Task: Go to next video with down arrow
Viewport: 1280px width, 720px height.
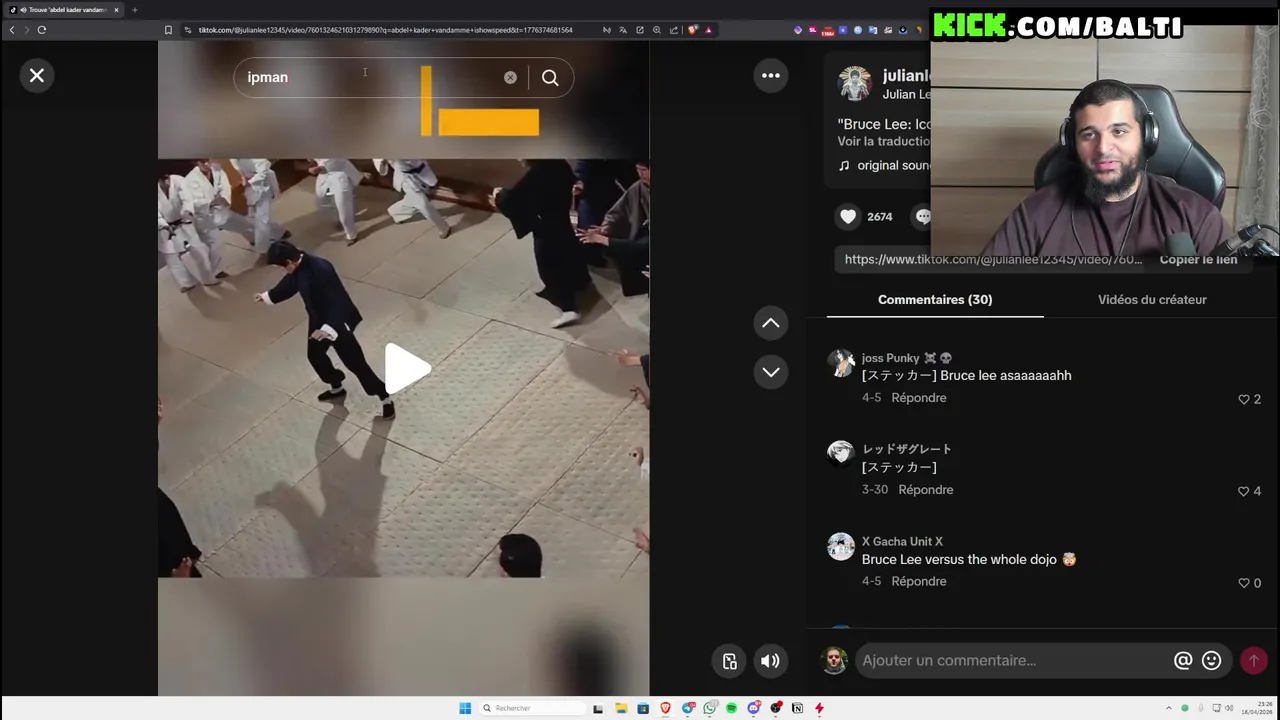Action: click(x=771, y=371)
